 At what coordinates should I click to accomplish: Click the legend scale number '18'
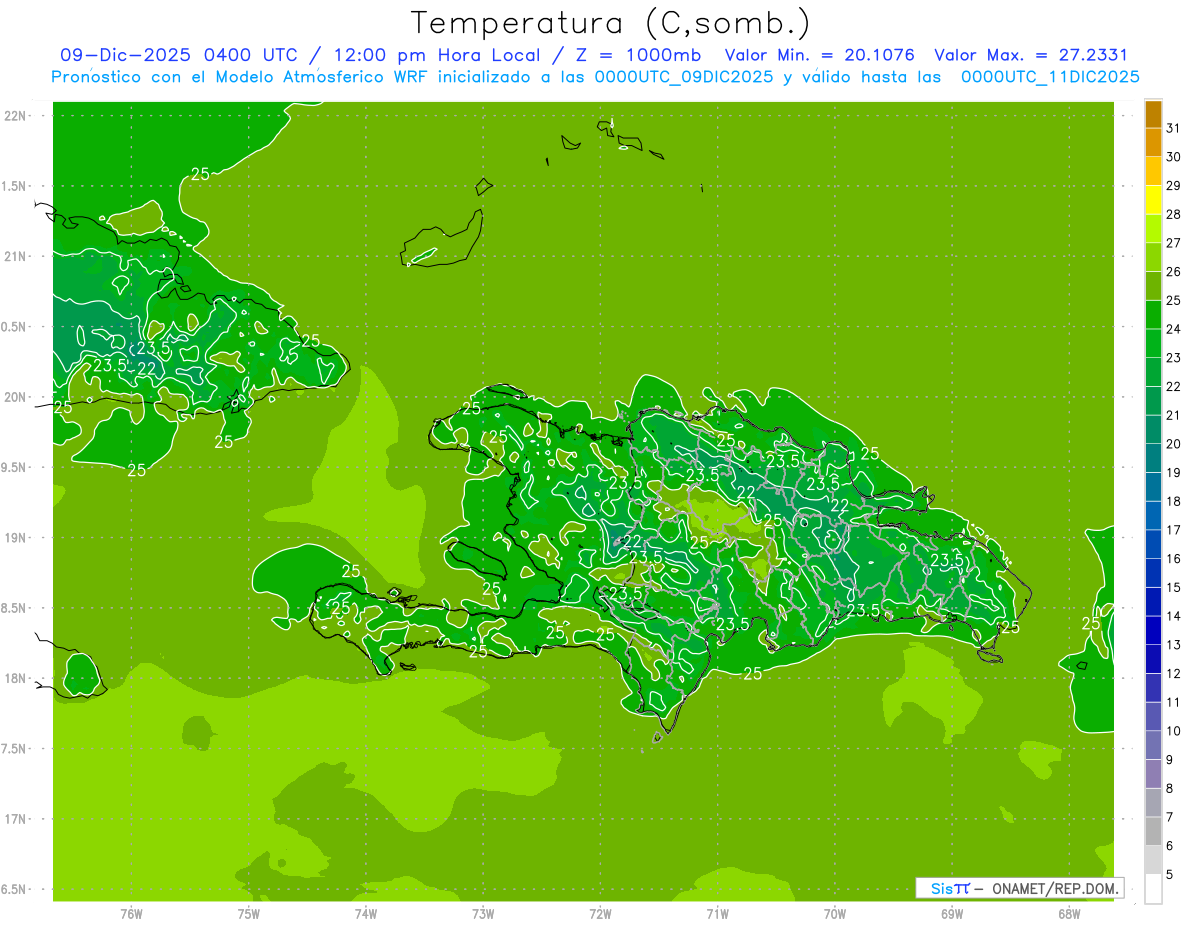[1173, 501]
